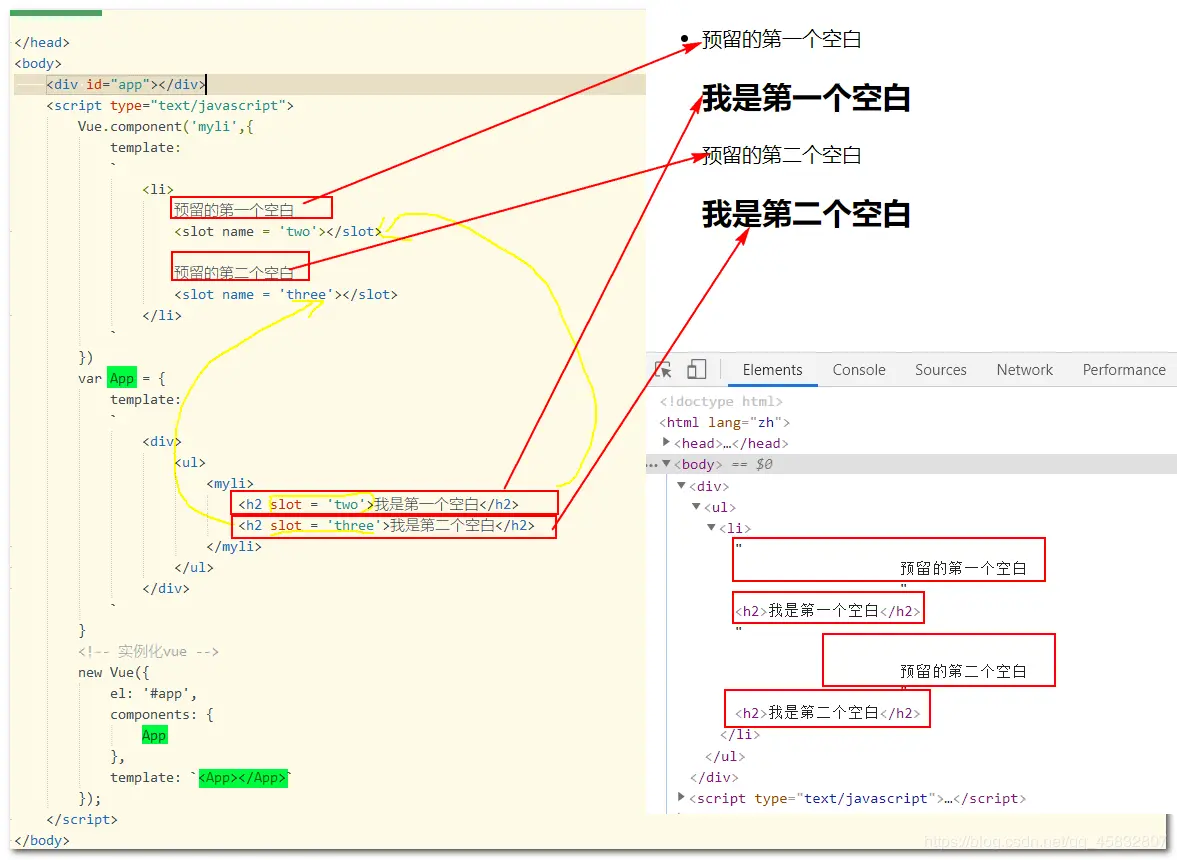Click the 我是第二个空白 heading in rendered page

pos(806,214)
